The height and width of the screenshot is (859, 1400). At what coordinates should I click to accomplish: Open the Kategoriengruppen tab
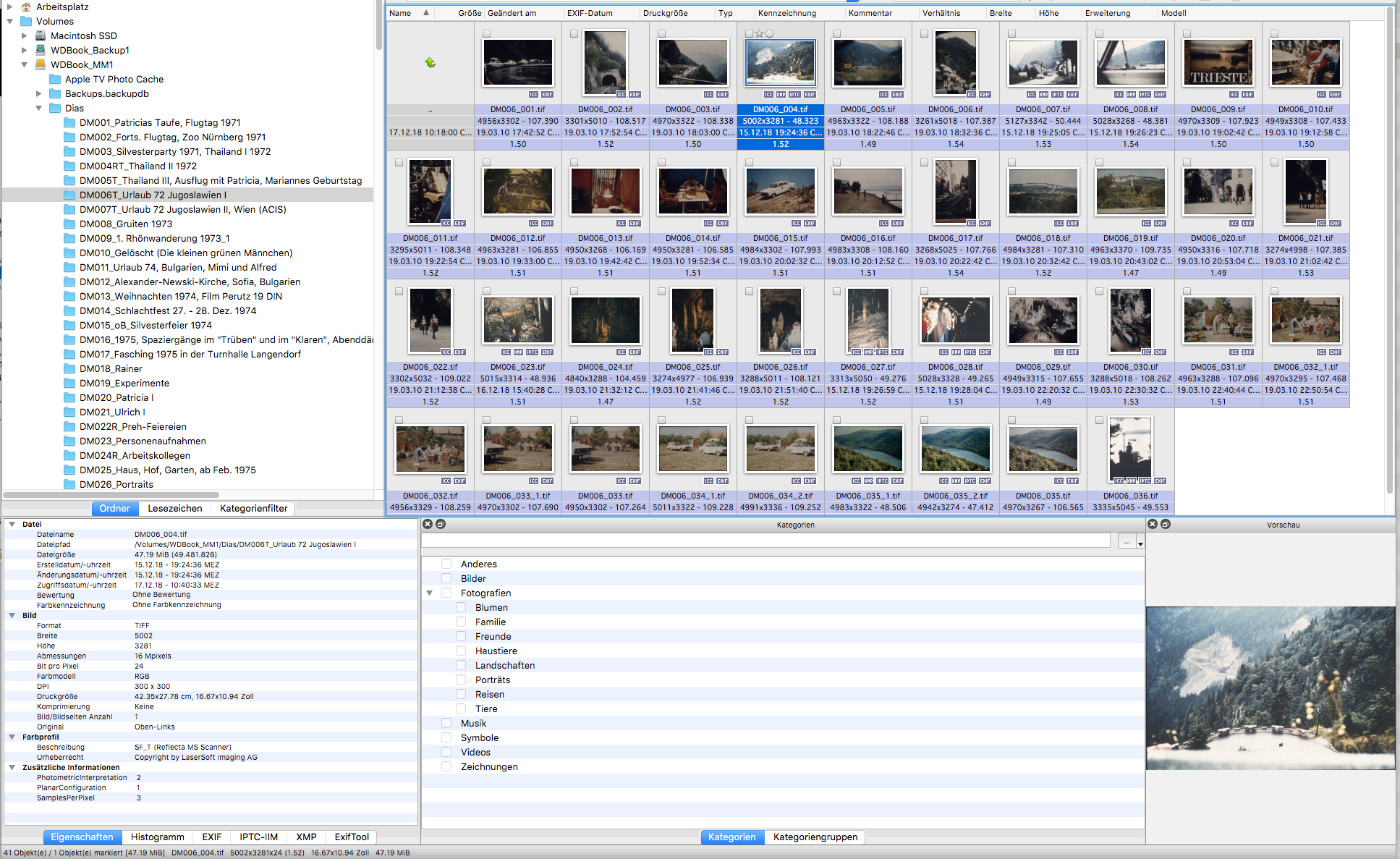(815, 837)
